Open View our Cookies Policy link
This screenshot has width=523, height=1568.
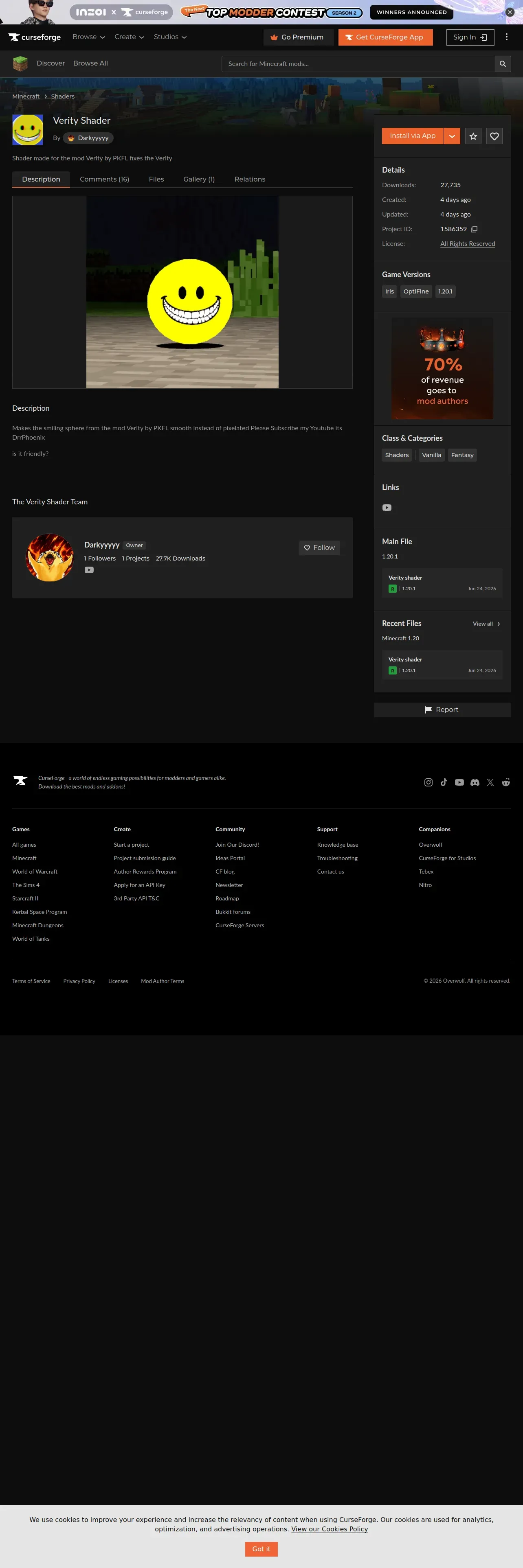330,1529
